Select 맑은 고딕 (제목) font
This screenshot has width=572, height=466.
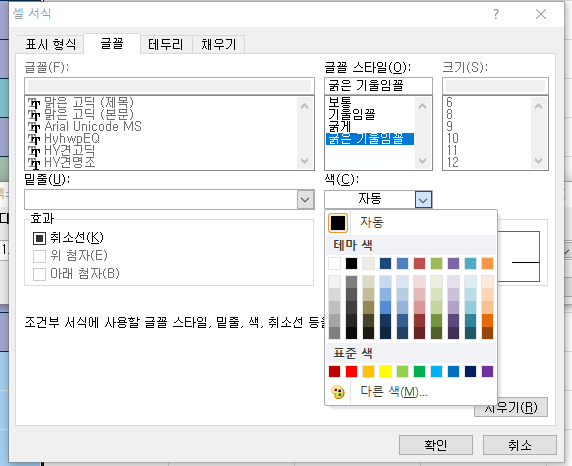(x=89, y=102)
